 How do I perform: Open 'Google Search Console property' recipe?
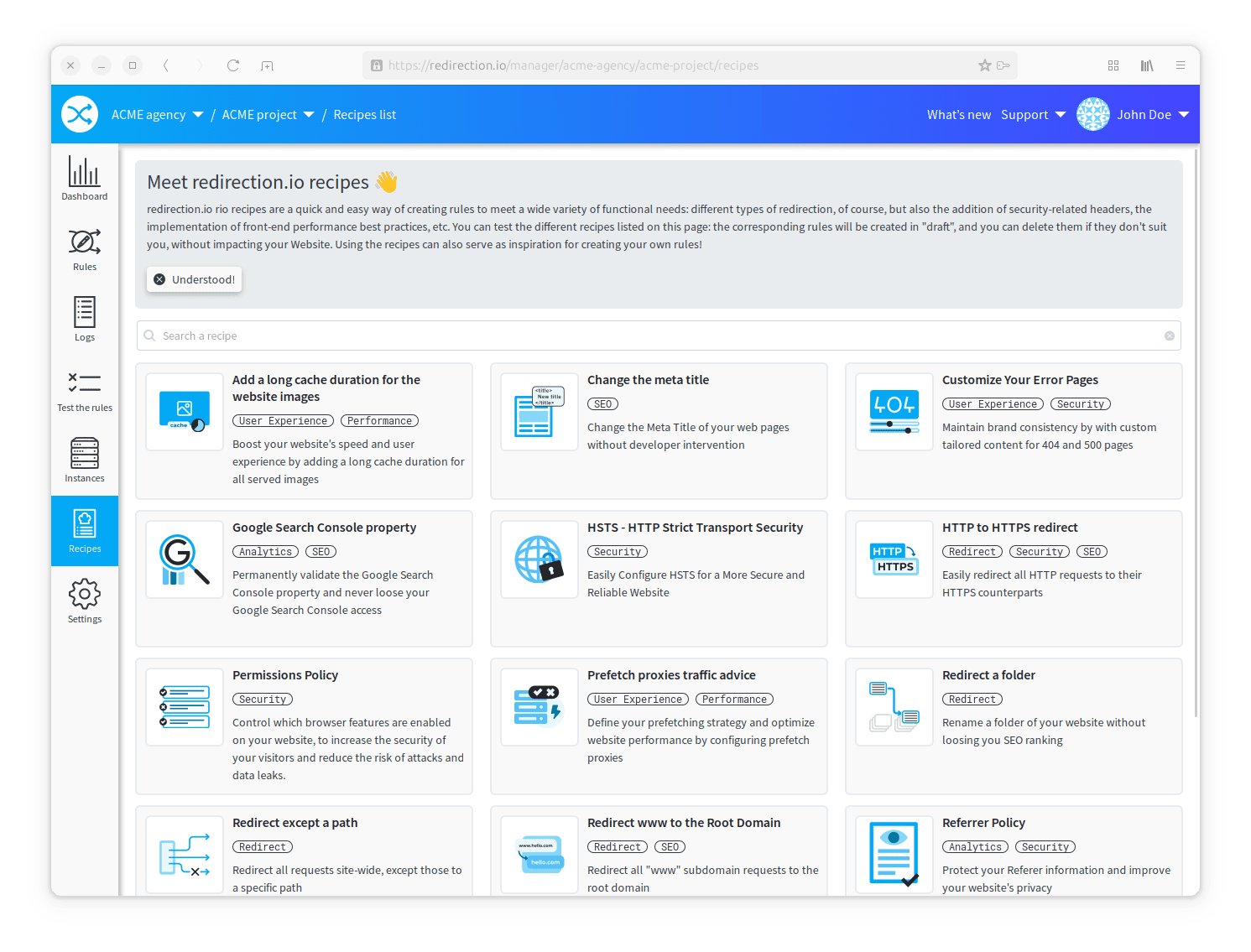click(324, 528)
